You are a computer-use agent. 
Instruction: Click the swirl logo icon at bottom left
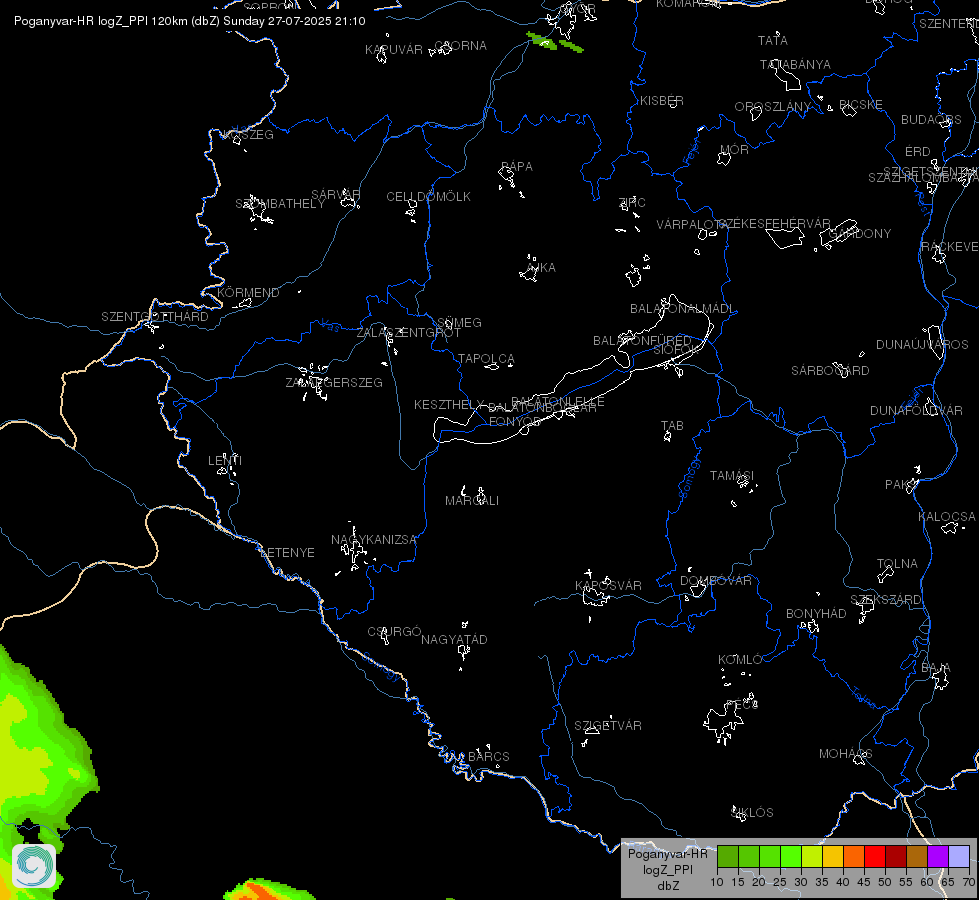coord(34,866)
